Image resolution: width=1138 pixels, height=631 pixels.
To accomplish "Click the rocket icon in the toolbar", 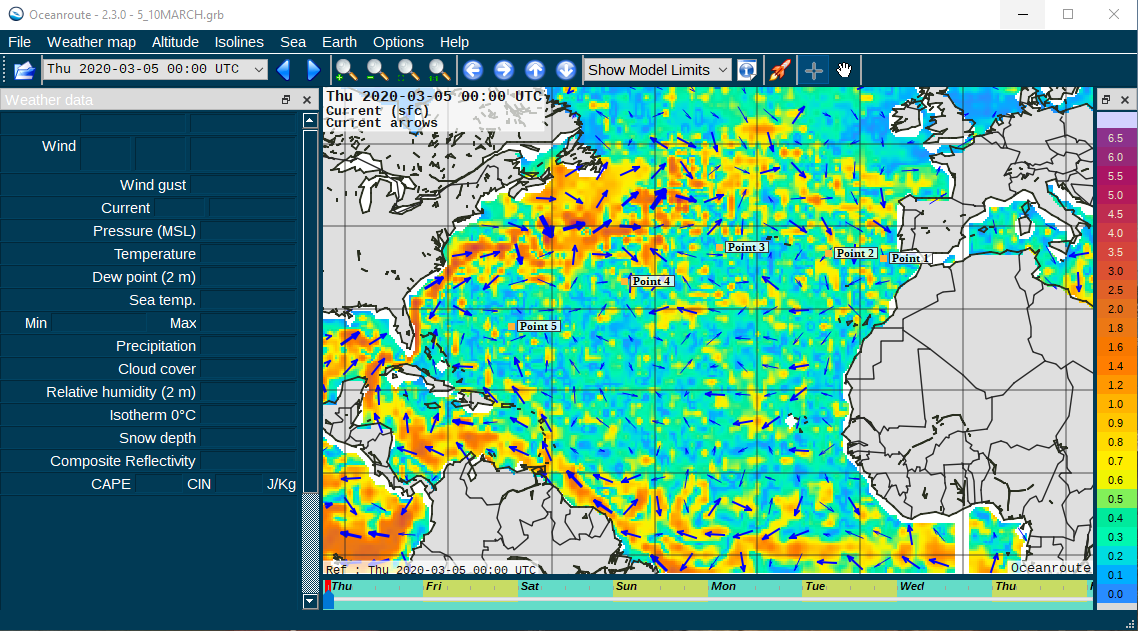I will 780,70.
